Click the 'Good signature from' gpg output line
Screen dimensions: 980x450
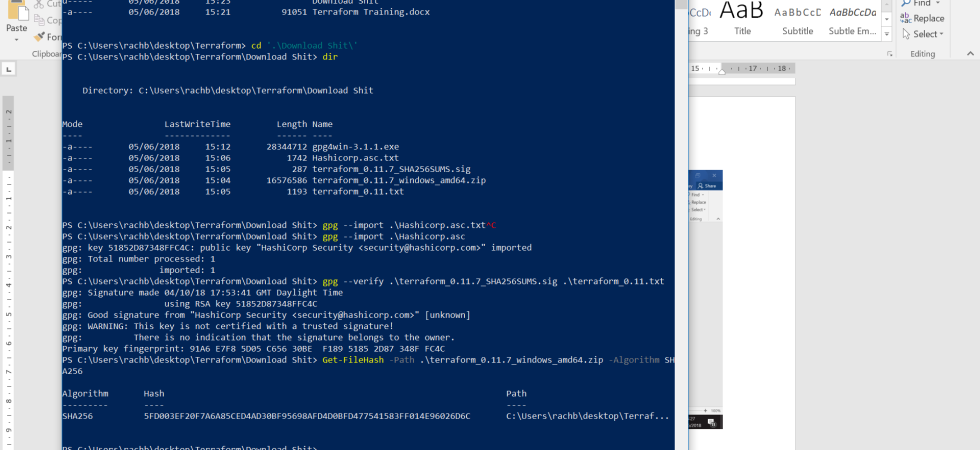[266, 315]
